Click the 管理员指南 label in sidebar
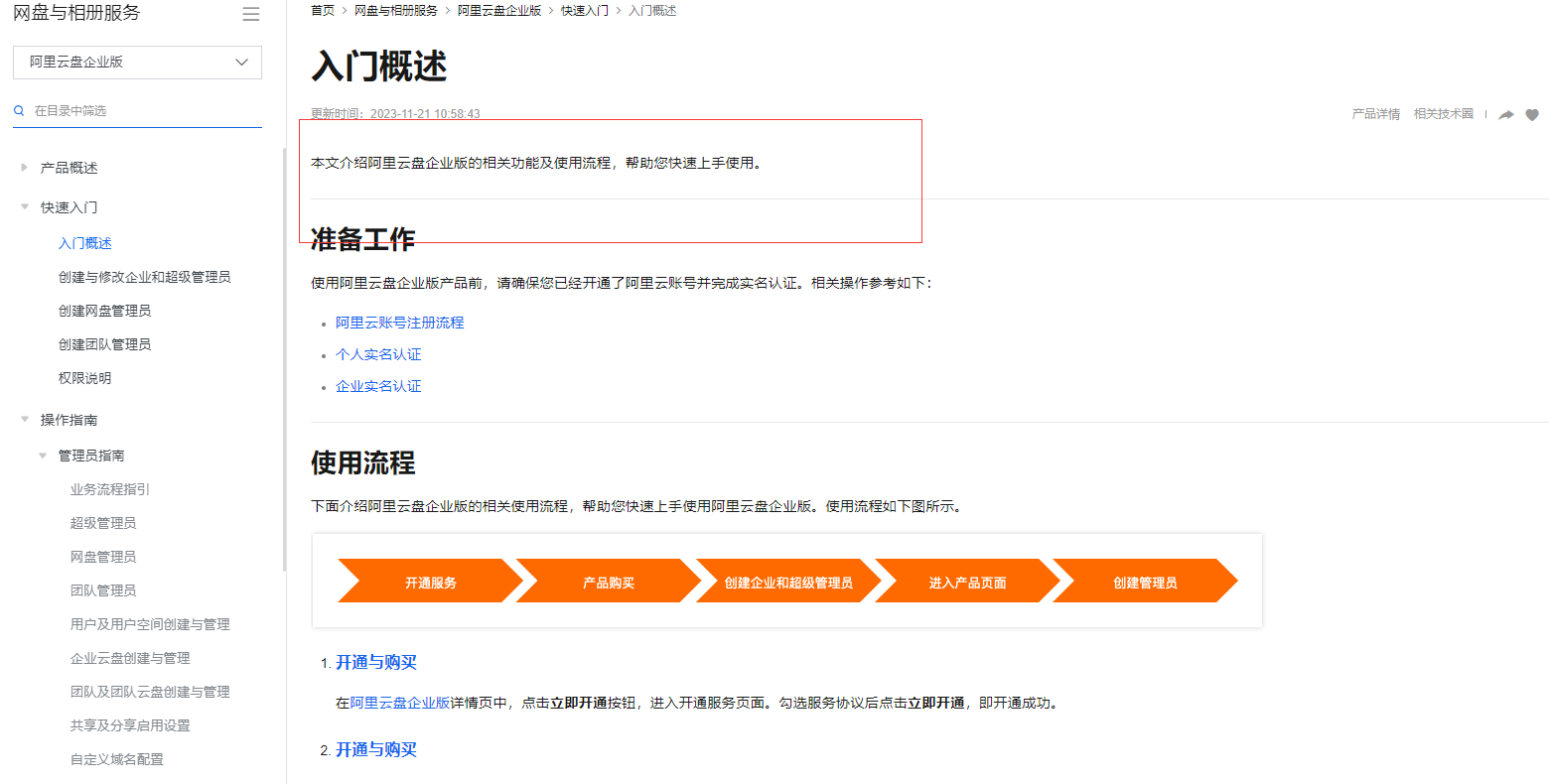 pos(91,456)
